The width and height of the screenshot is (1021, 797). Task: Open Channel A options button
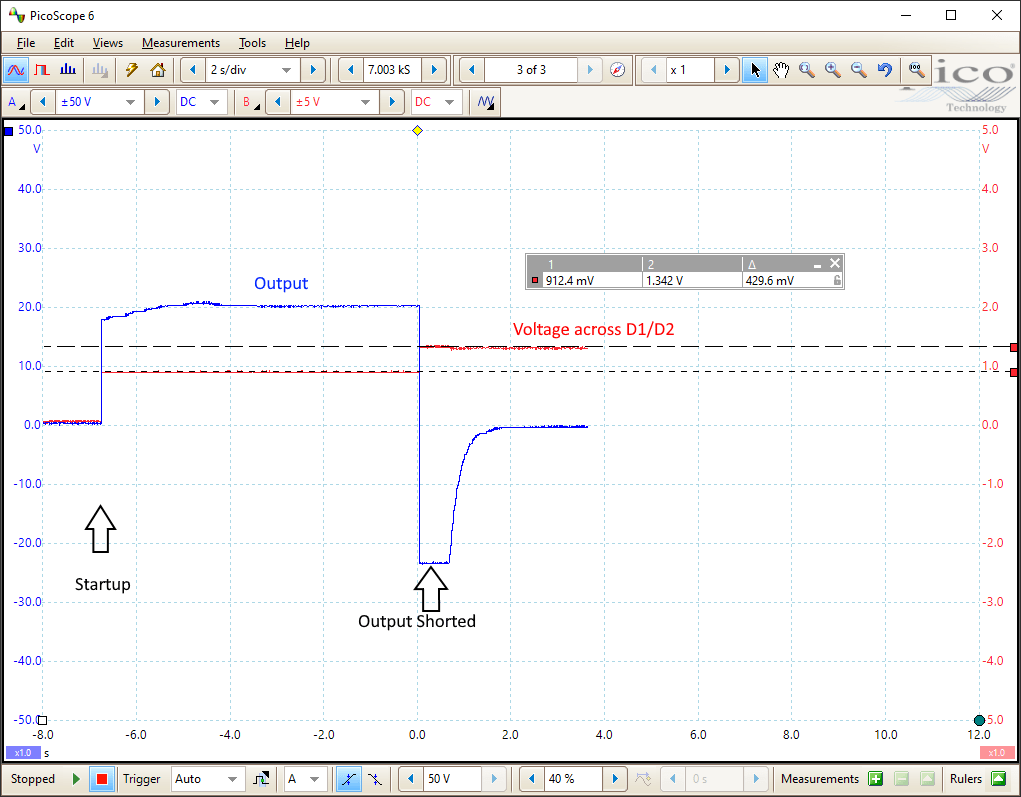[16, 102]
